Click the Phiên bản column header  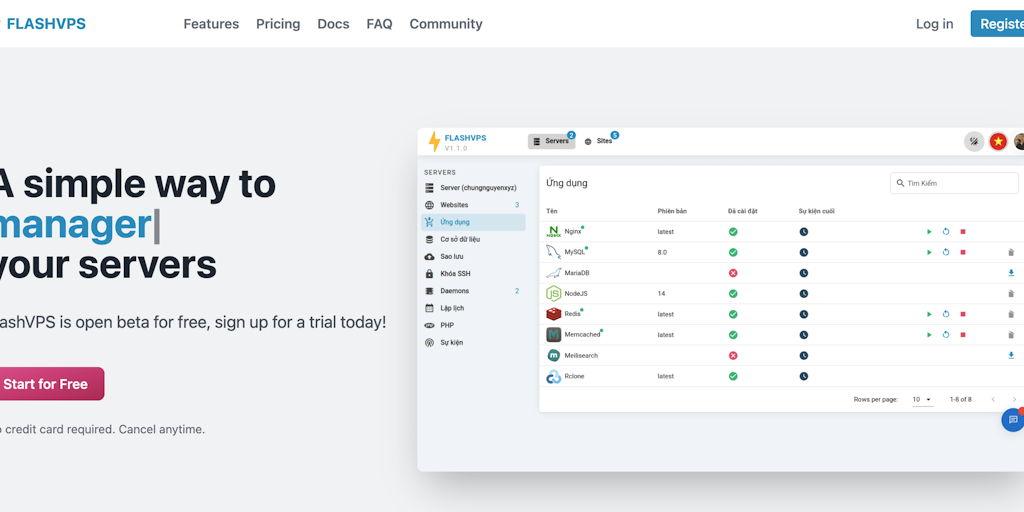[x=672, y=211]
